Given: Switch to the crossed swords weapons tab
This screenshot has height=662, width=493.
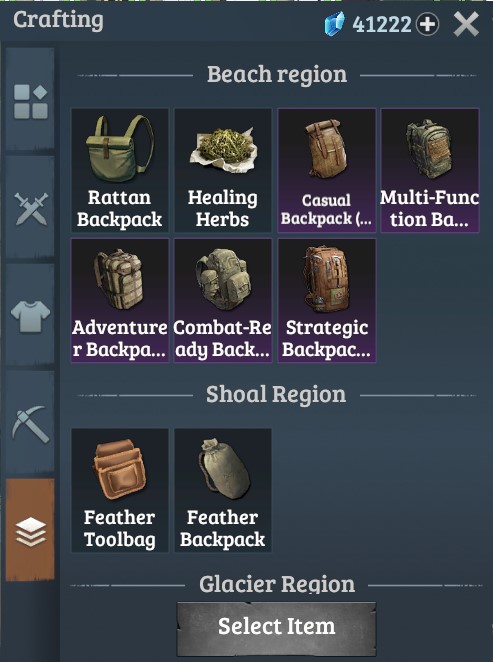Looking at the screenshot, I should (x=30, y=208).
